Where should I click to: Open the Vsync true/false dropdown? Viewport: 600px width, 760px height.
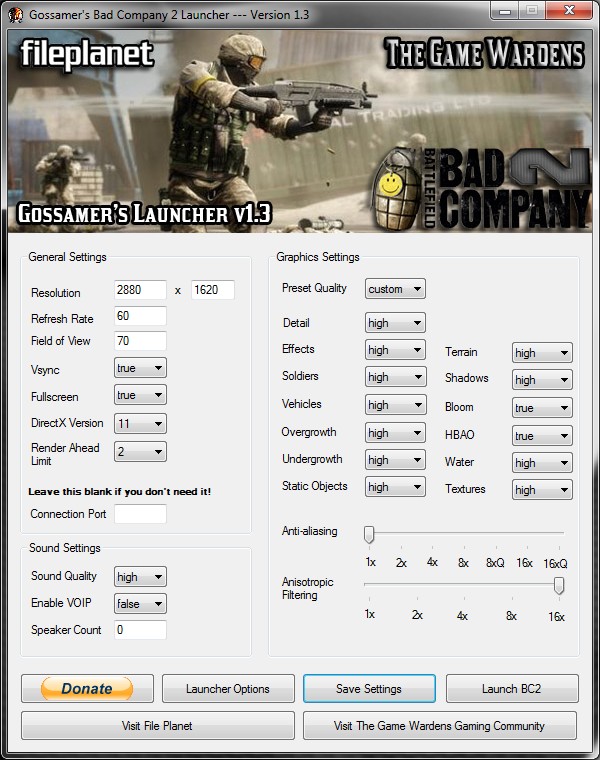[140, 368]
